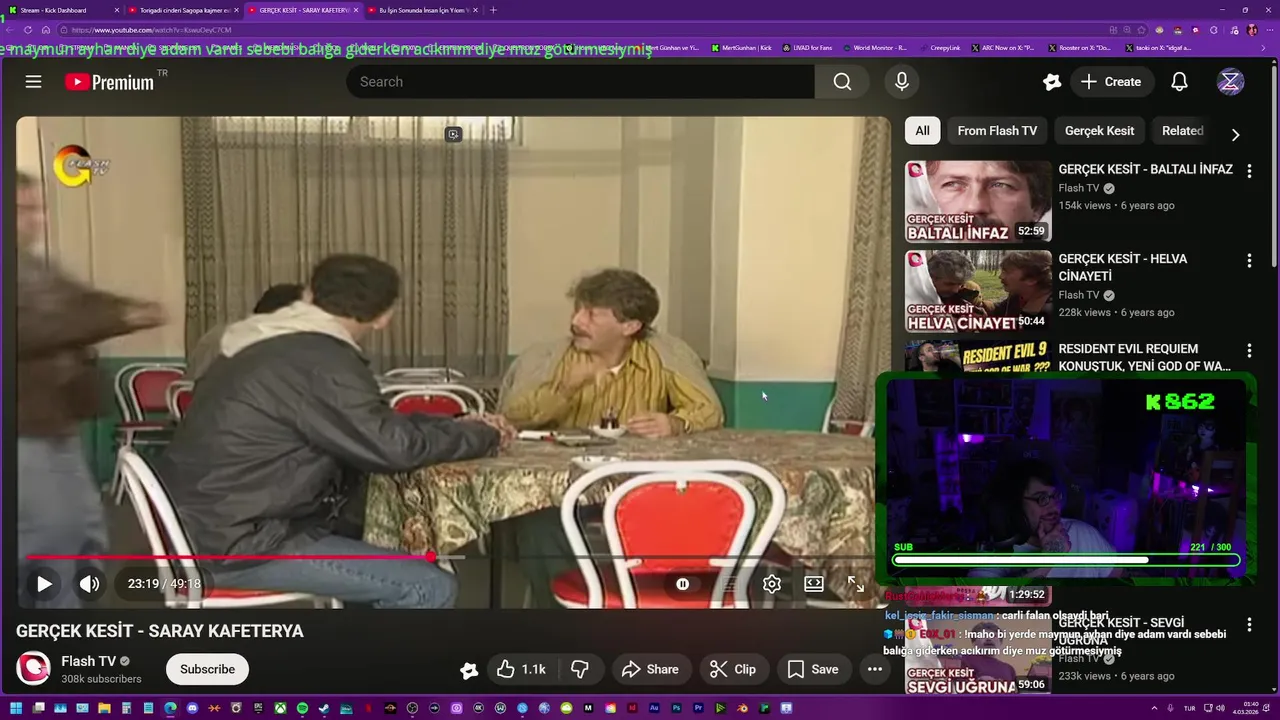Screen dimensions: 1280x720
Task: Open options for SEVGİ UĞRUNA video
Action: click(x=1249, y=625)
